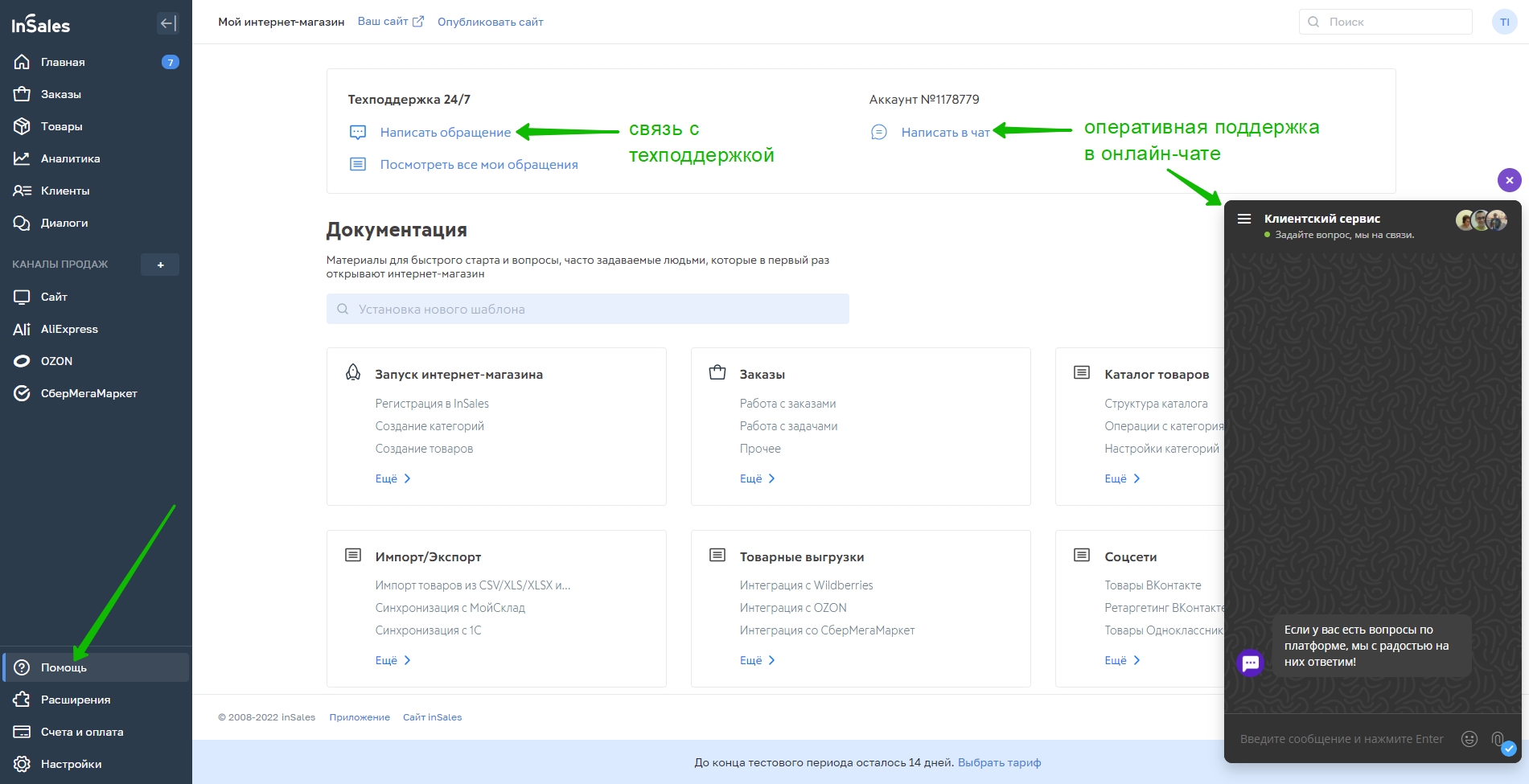Go to Товары in the sidebar

pos(96,126)
